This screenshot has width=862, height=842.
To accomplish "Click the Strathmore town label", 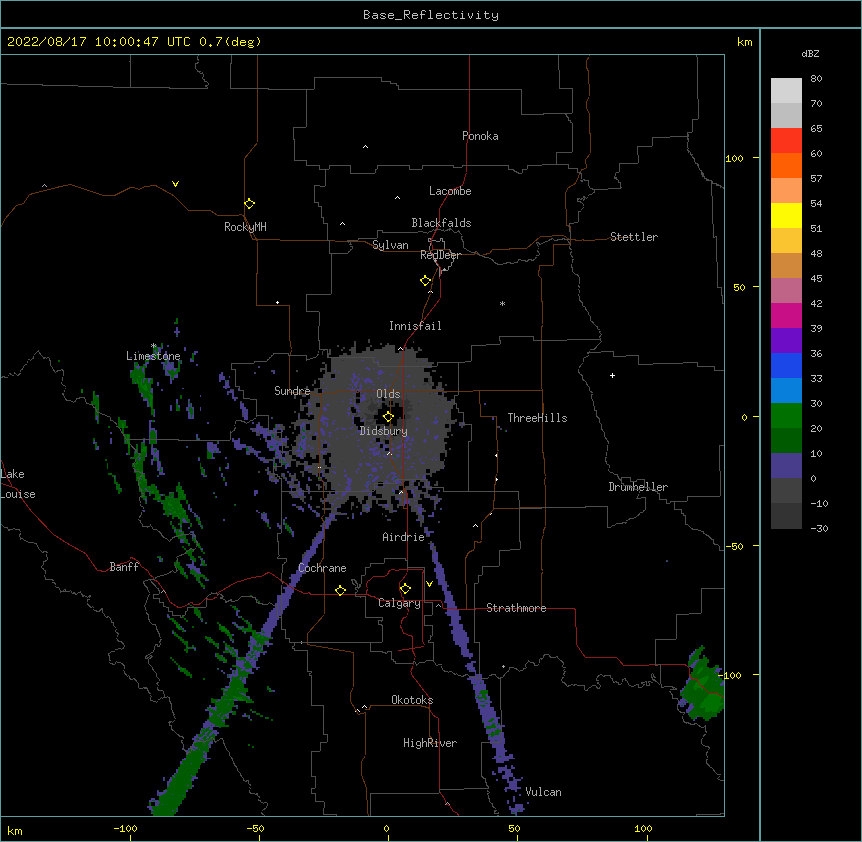I will click(x=516, y=608).
